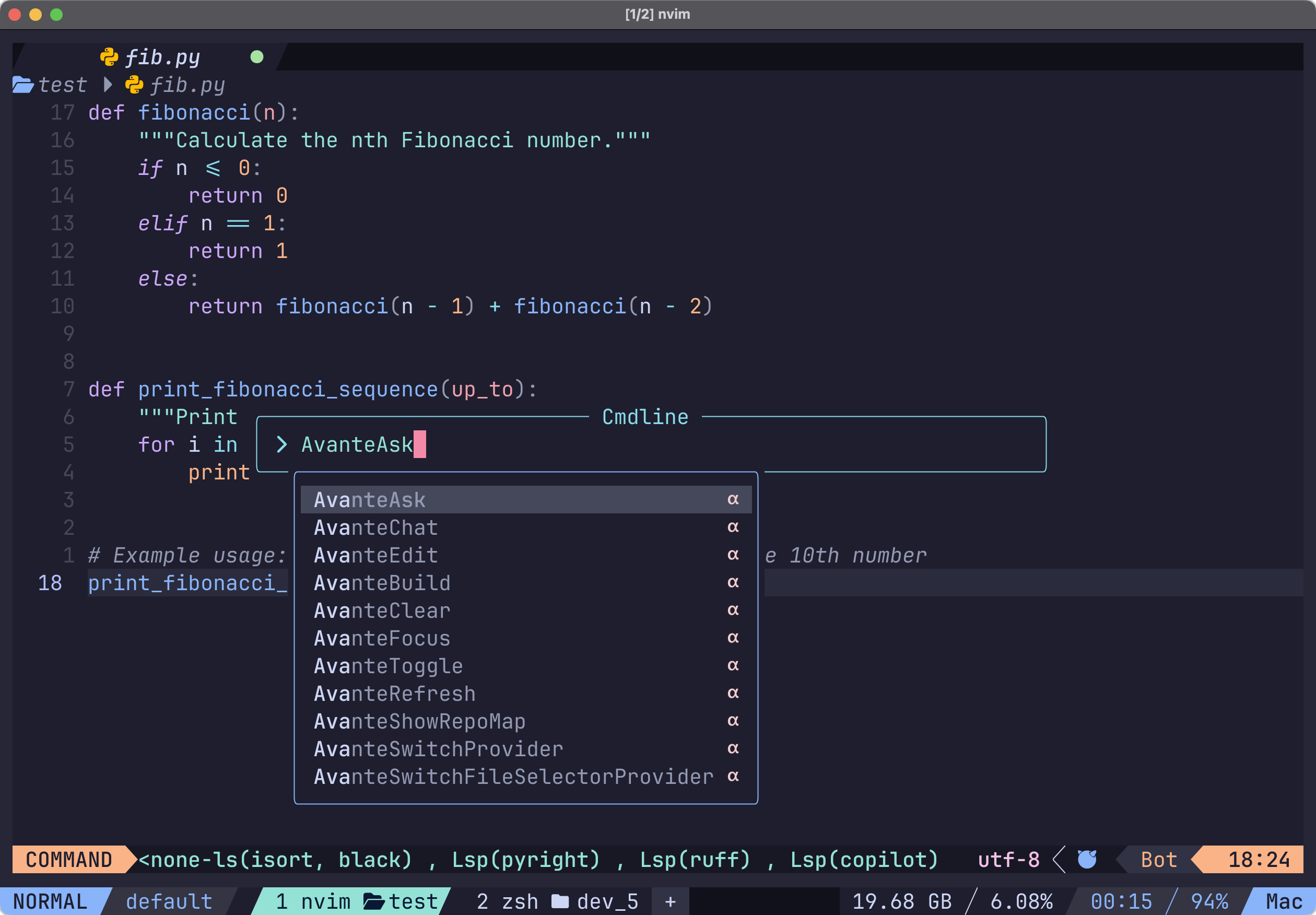The height and width of the screenshot is (915, 1316).
Task: Click the Python icon in the breadcrumb path
Action: pos(134,85)
